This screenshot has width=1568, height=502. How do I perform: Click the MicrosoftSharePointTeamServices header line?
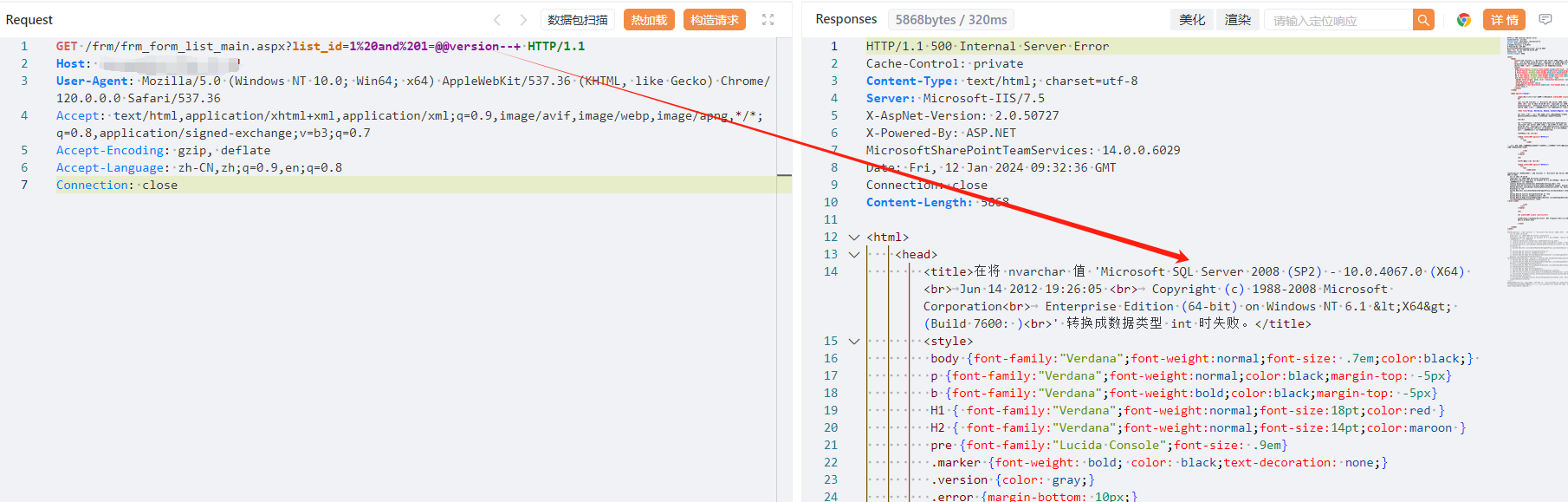[x=1023, y=150]
